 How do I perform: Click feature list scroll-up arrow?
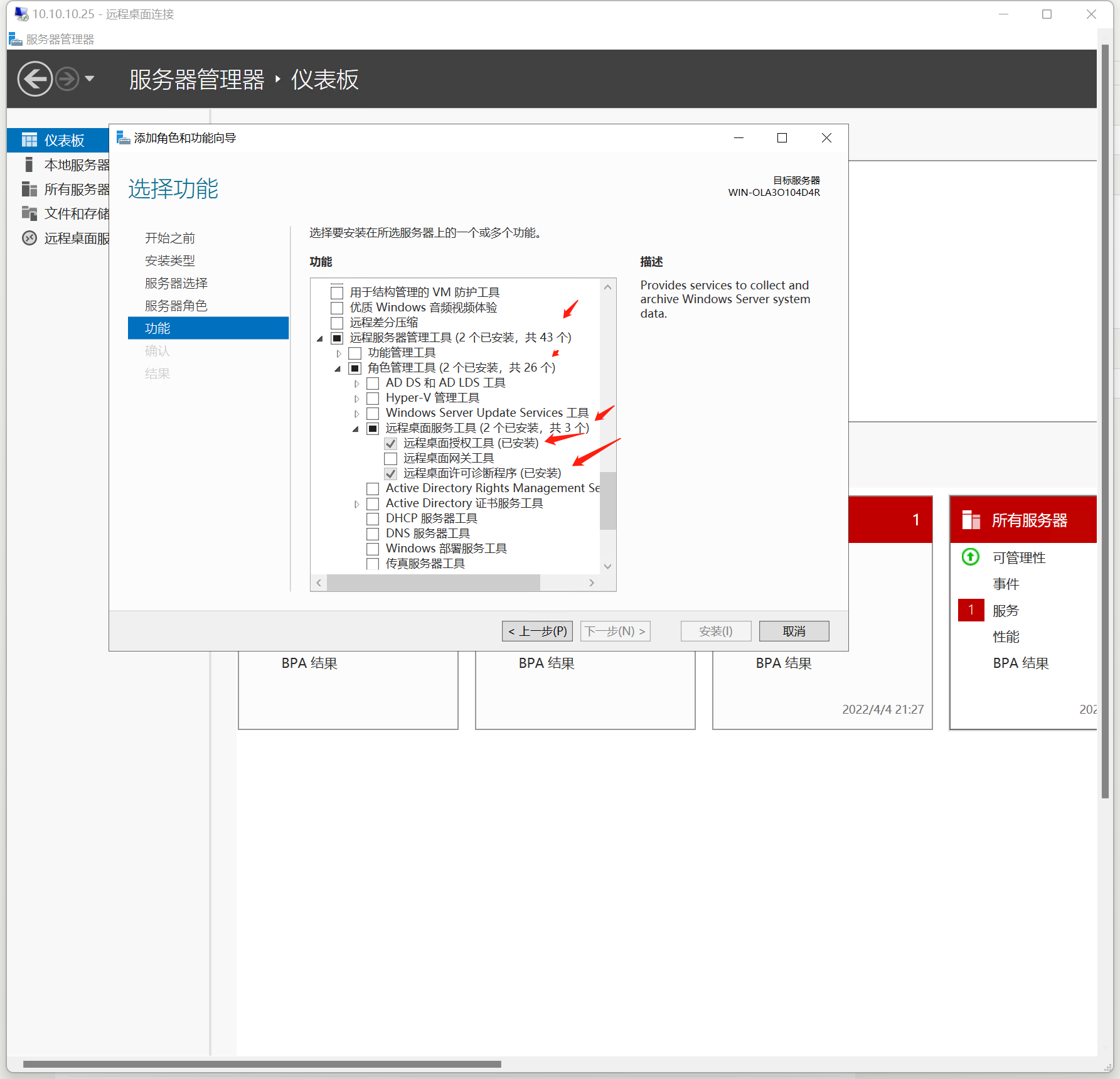click(x=607, y=287)
